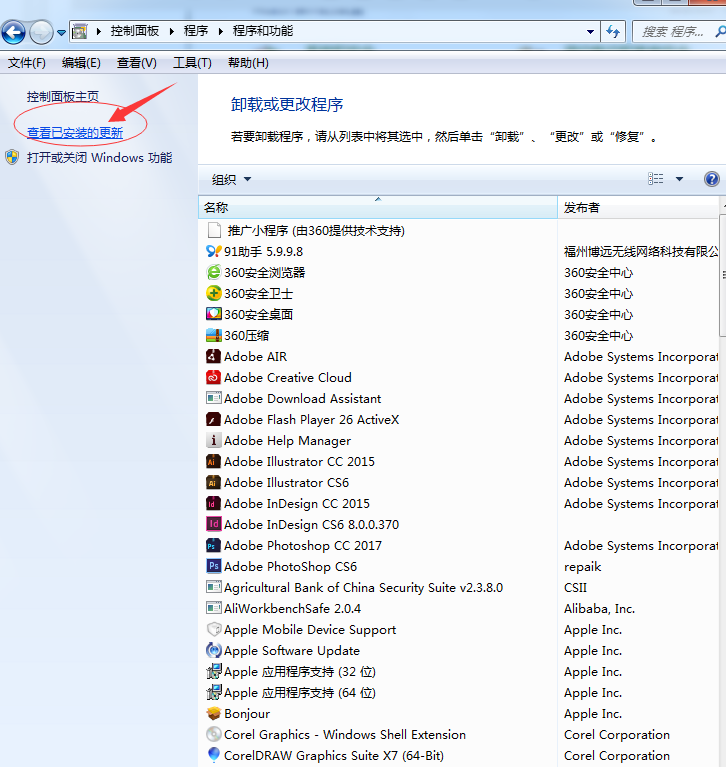Screen dimensions: 726x767
Task: Expand the arrow after 控制面板 breadcrumb
Action: click(172, 32)
